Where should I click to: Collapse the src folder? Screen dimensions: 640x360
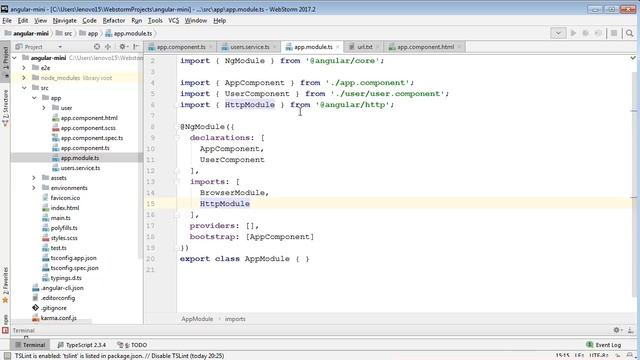coord(24,88)
